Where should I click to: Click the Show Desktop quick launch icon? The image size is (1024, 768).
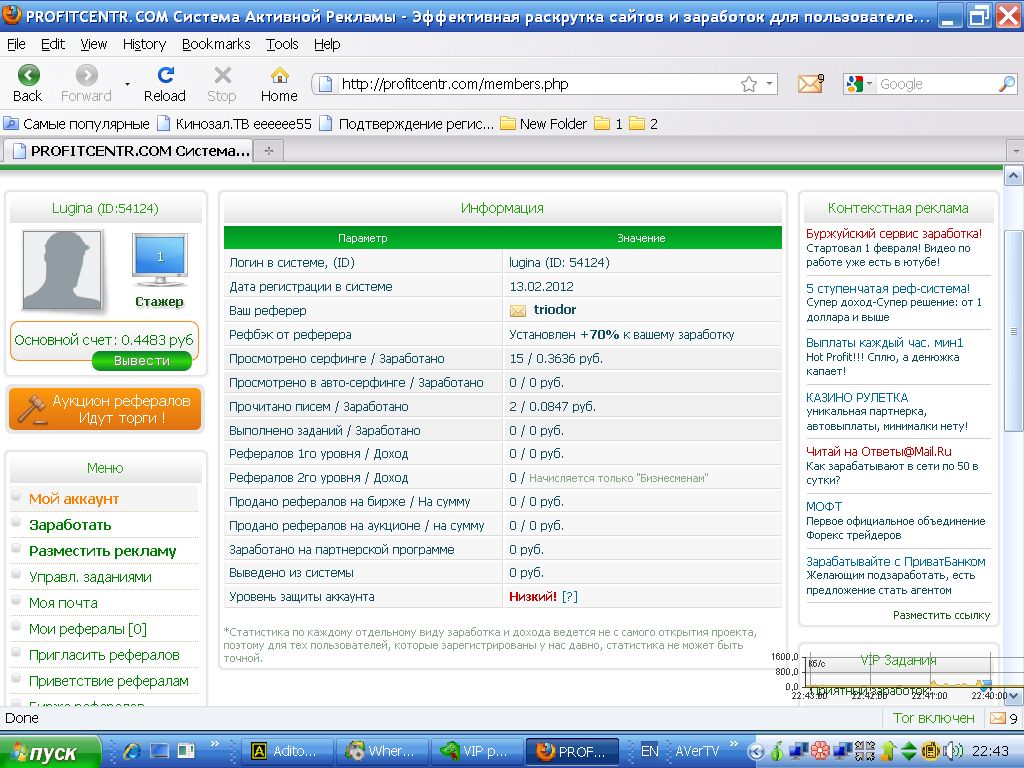click(159, 751)
